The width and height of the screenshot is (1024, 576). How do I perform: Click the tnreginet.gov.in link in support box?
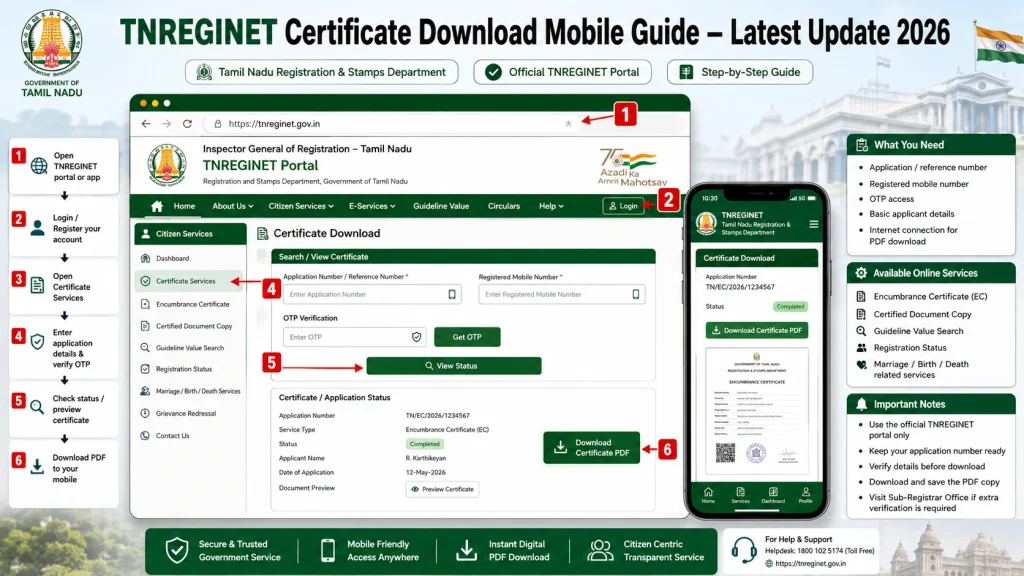pyautogui.click(x=810, y=564)
